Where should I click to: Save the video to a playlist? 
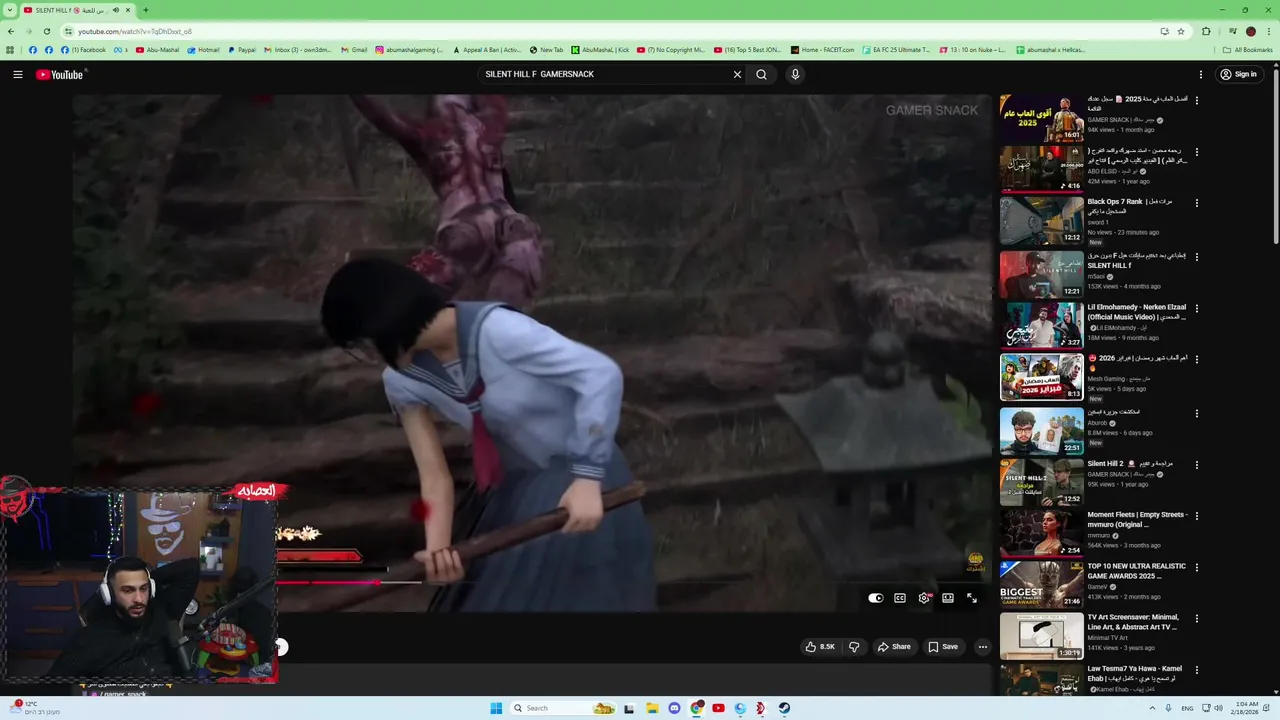943,647
